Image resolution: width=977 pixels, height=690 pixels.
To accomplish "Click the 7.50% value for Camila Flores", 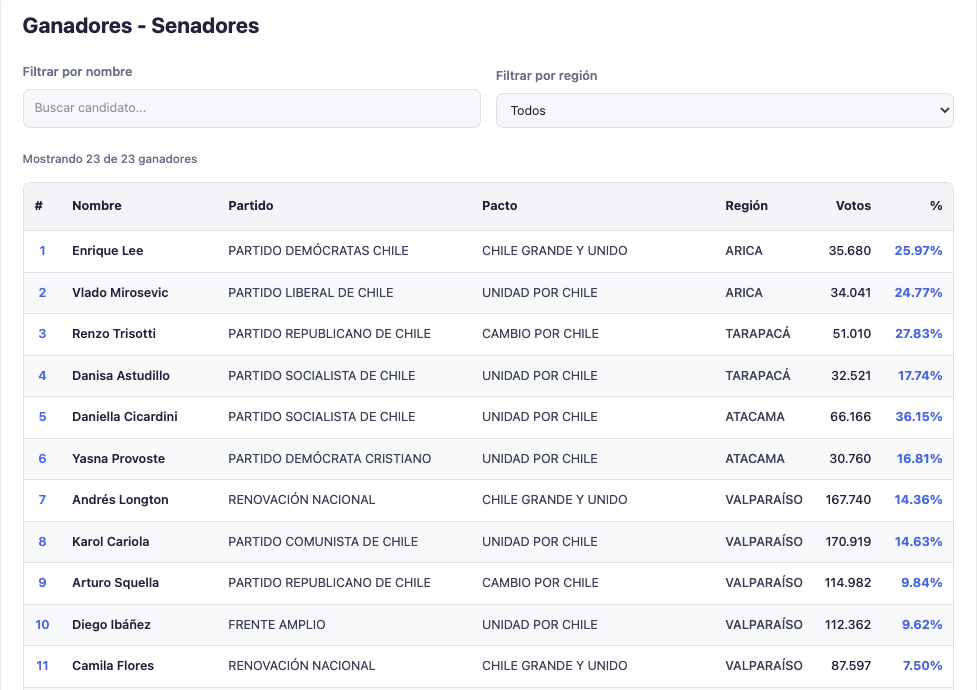I will pyautogui.click(x=922, y=666).
